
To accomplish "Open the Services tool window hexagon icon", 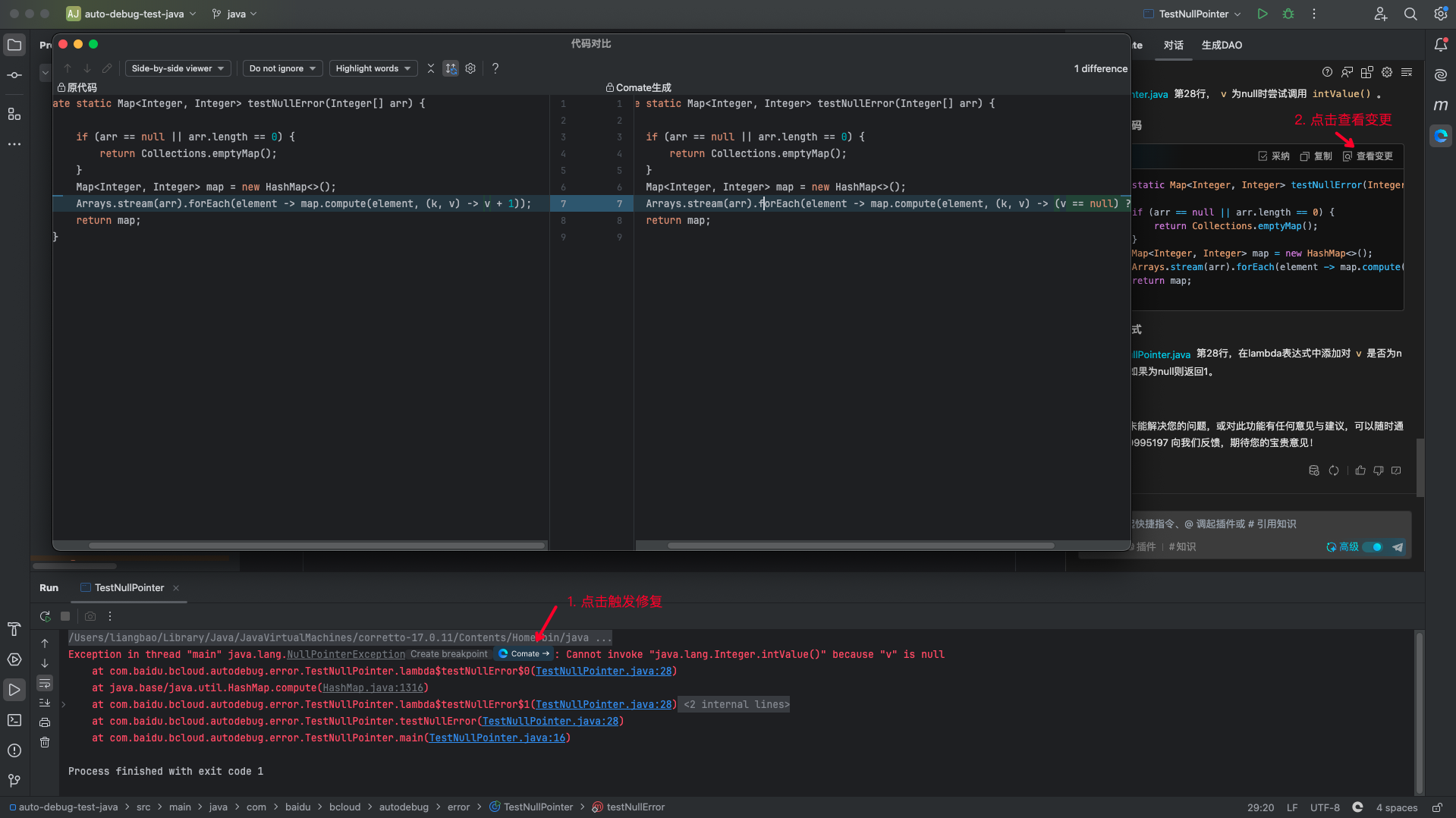I will pos(14,659).
